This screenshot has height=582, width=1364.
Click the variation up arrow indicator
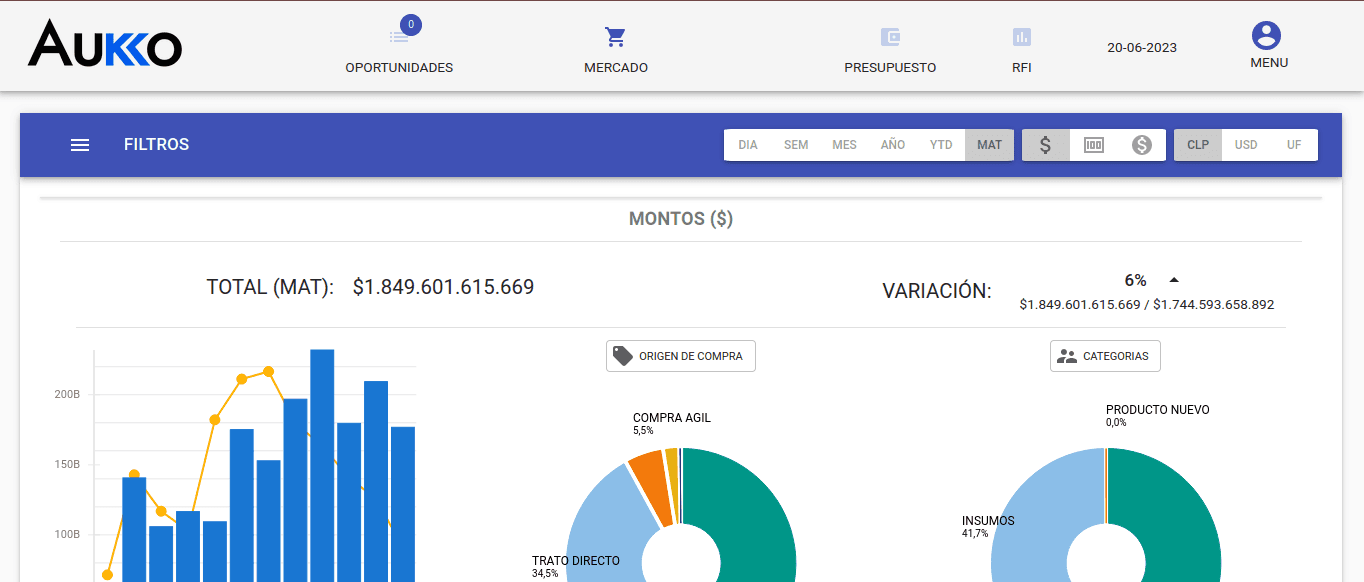pos(1174,280)
